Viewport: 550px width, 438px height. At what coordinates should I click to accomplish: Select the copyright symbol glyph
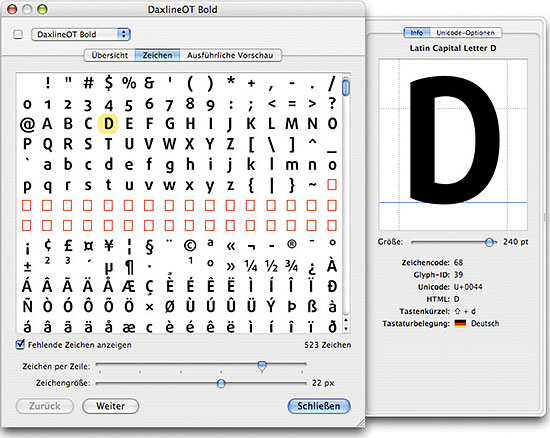(x=190, y=245)
